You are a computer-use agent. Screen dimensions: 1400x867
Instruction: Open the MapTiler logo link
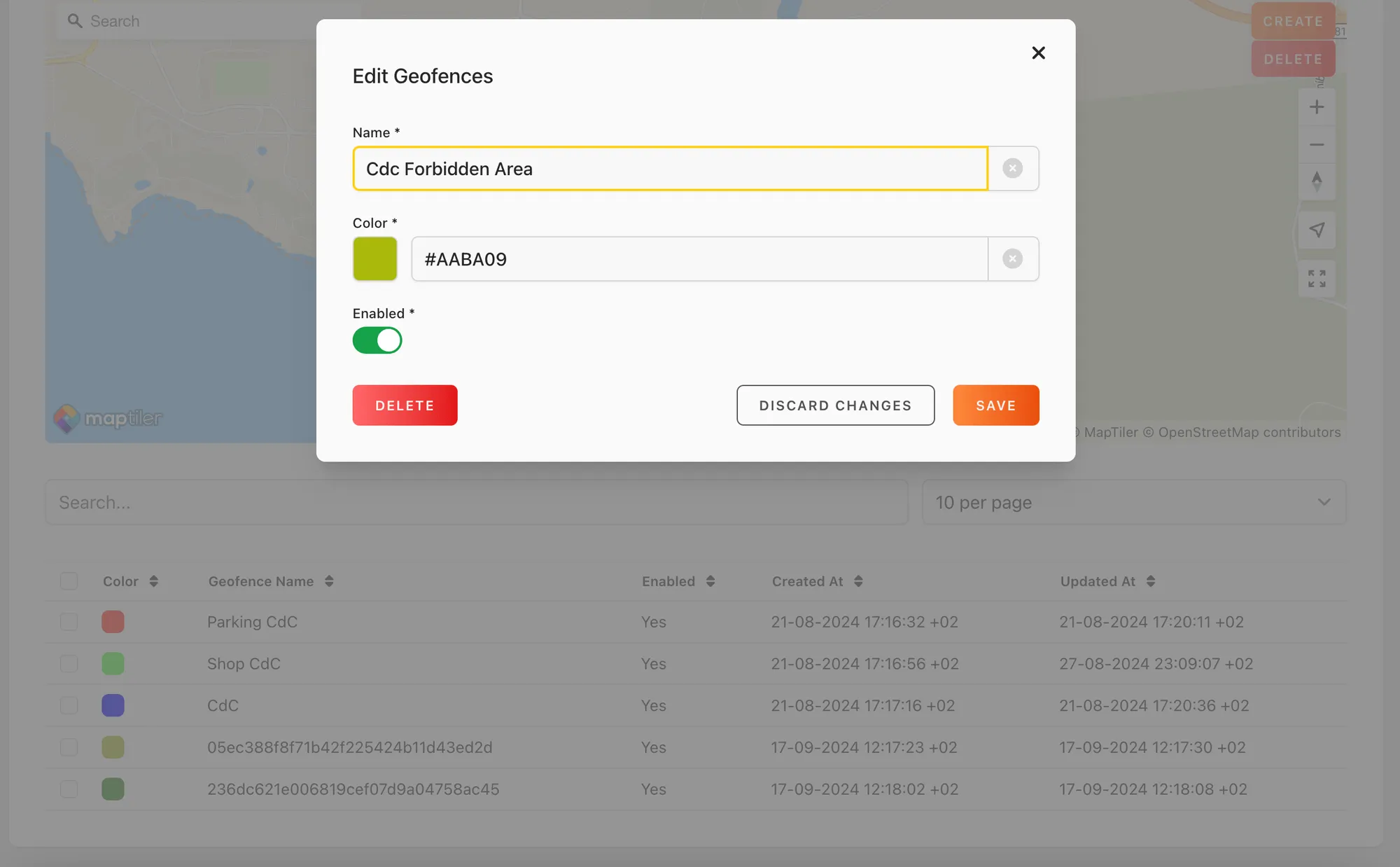click(108, 418)
